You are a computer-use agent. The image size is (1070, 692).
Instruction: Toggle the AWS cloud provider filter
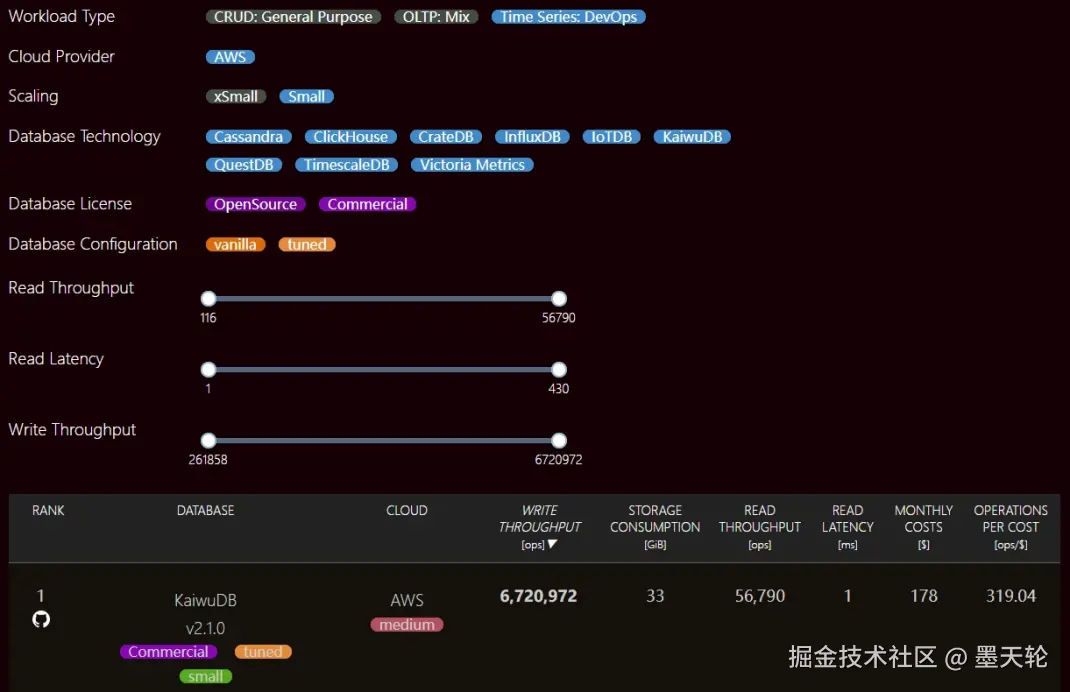(x=230, y=57)
